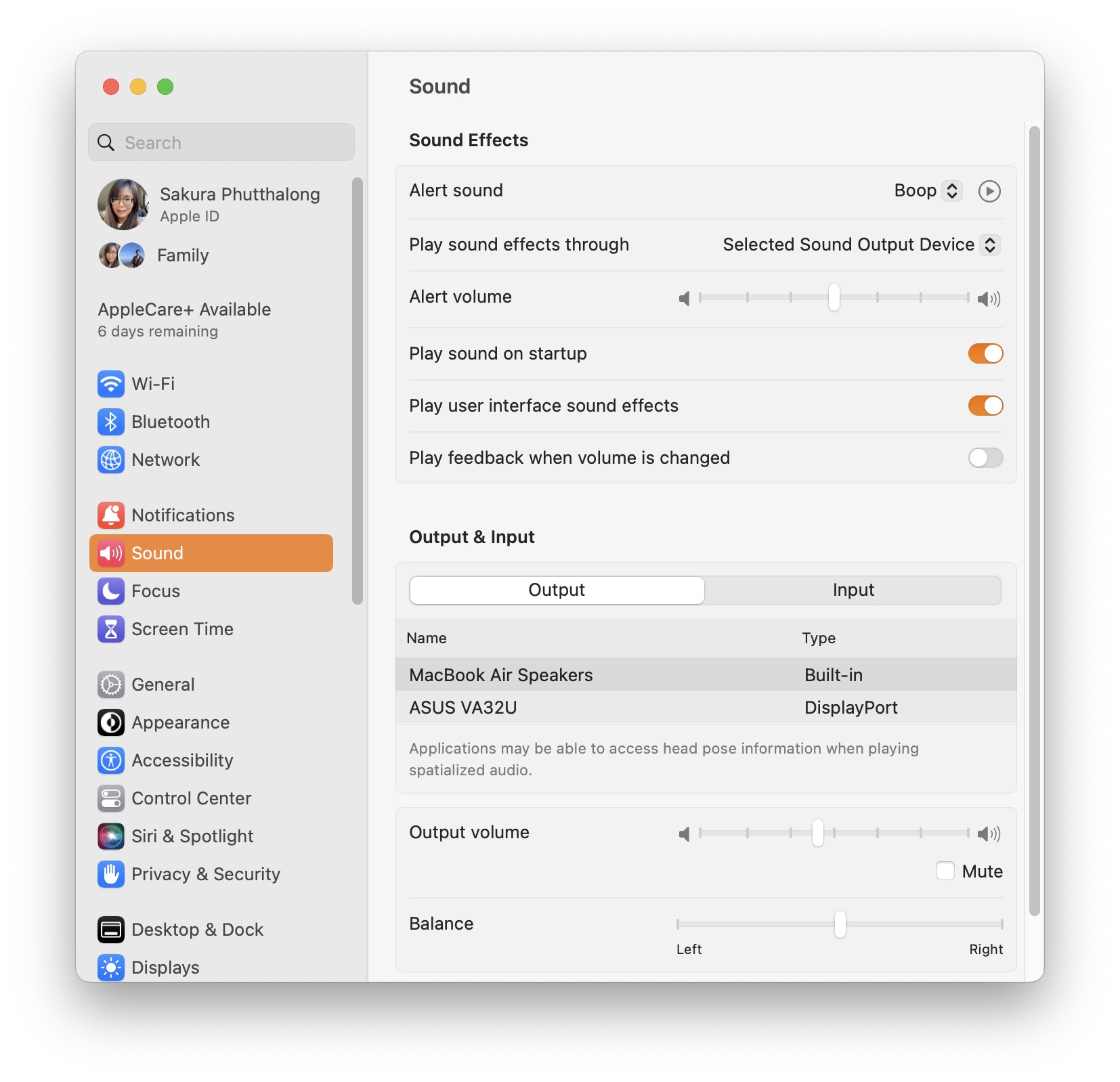Viewport: 1120px width, 1082px height.
Task: Play the Boop alert sound preview
Action: 989,191
